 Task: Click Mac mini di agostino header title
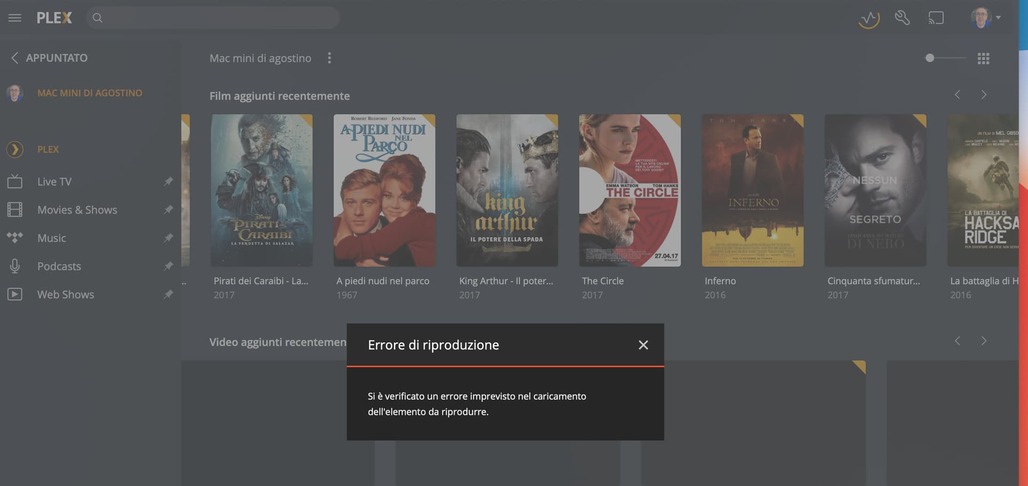click(260, 58)
